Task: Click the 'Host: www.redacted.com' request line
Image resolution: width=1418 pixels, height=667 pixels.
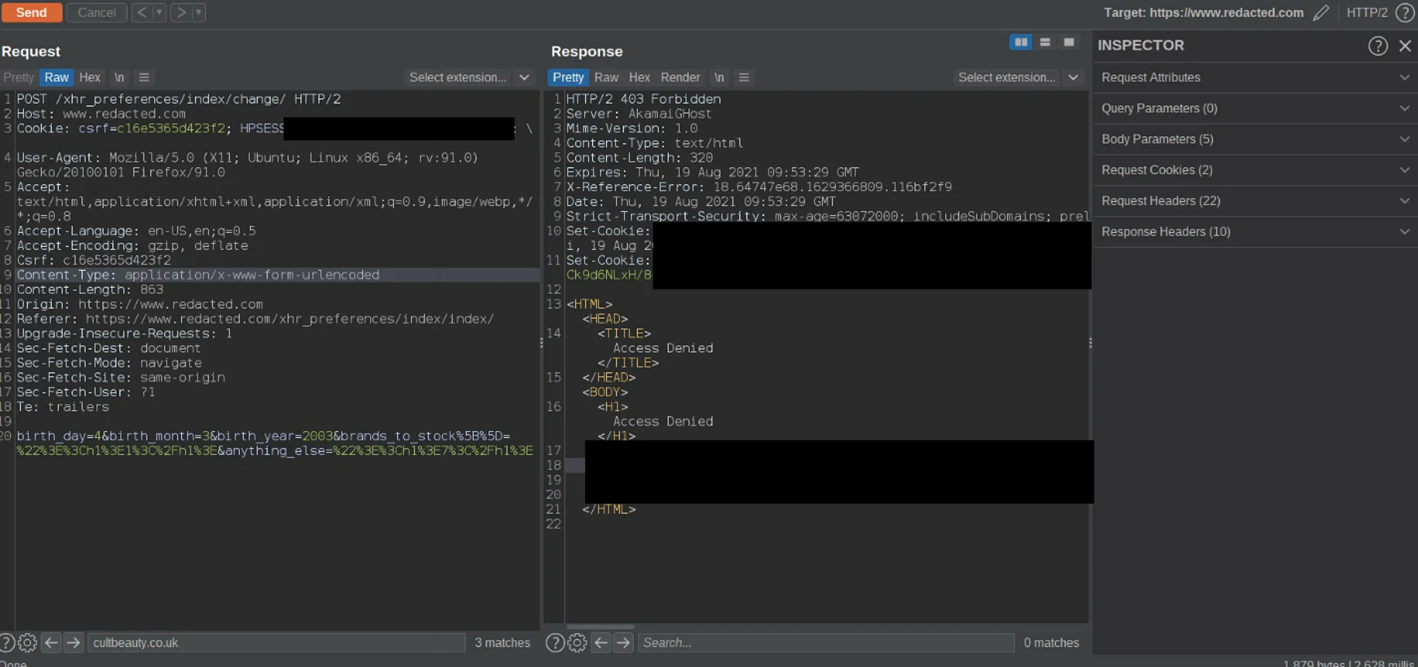Action: (x=101, y=114)
